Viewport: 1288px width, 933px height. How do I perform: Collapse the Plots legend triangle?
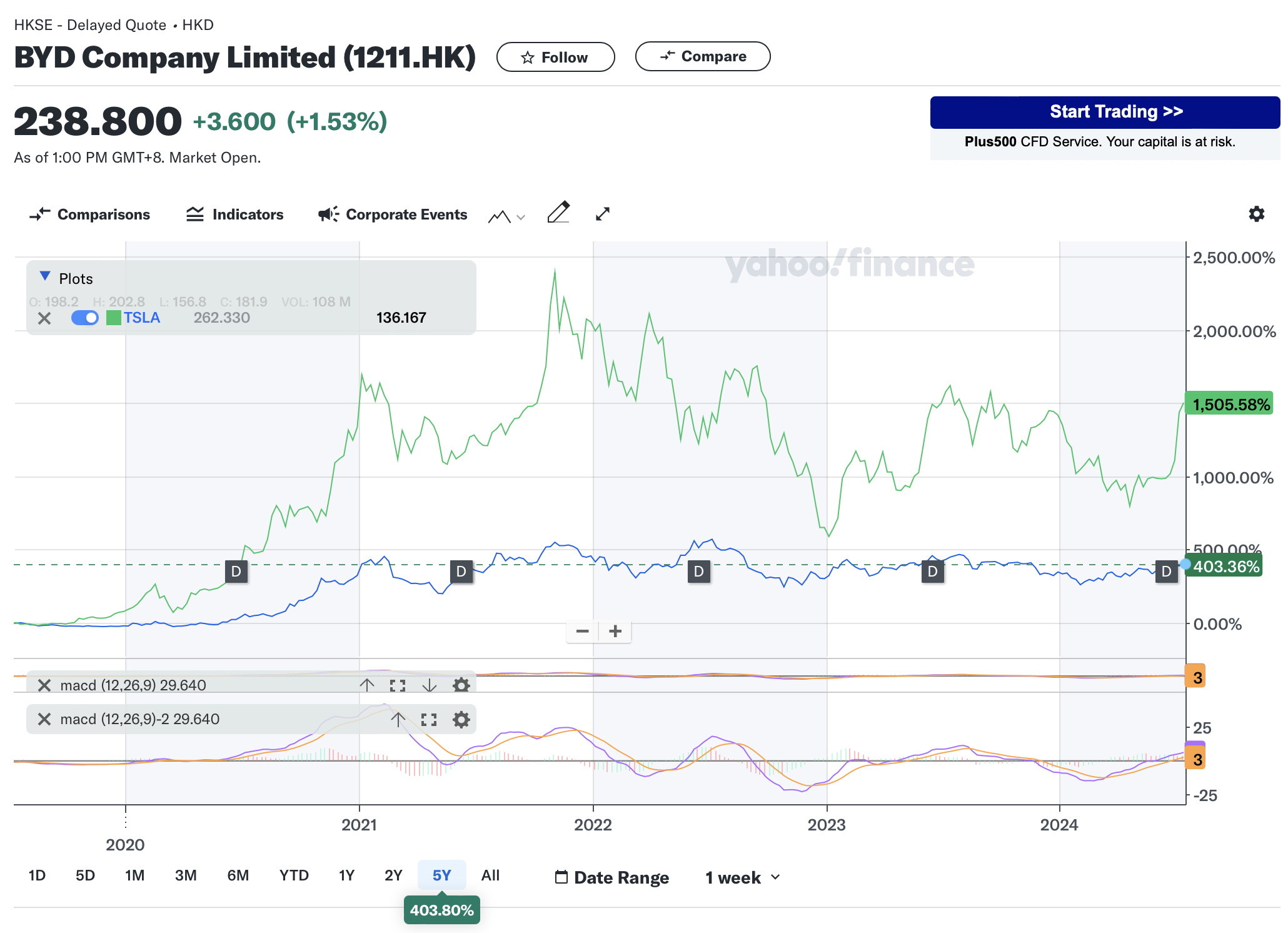(x=45, y=276)
